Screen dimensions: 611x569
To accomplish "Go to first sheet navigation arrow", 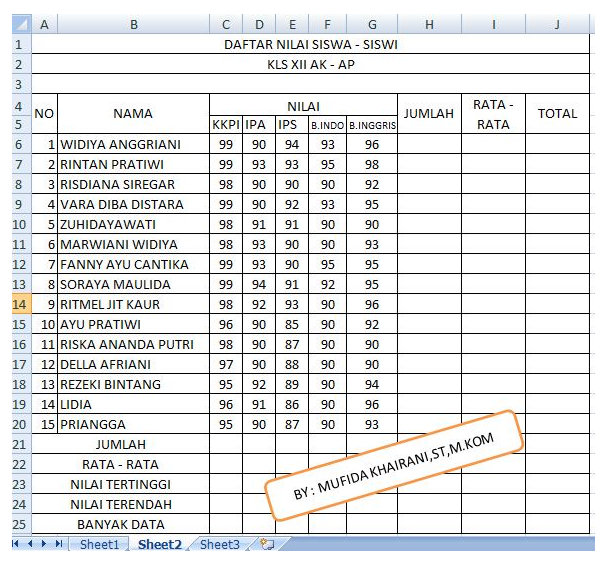I will coord(16,543).
